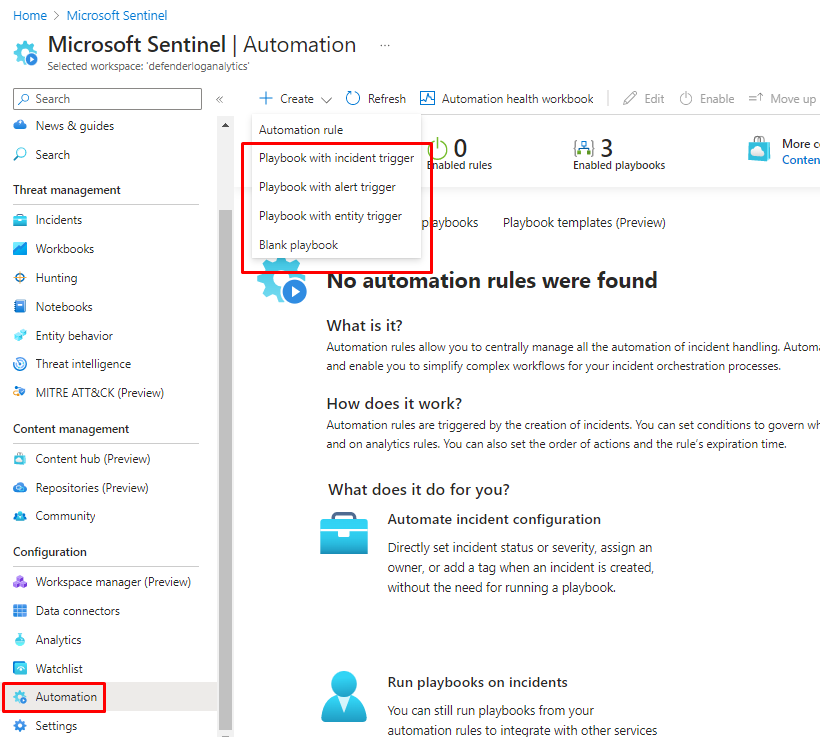Click the Refresh icon in toolbar
This screenshot has width=820, height=737.
tap(353, 99)
